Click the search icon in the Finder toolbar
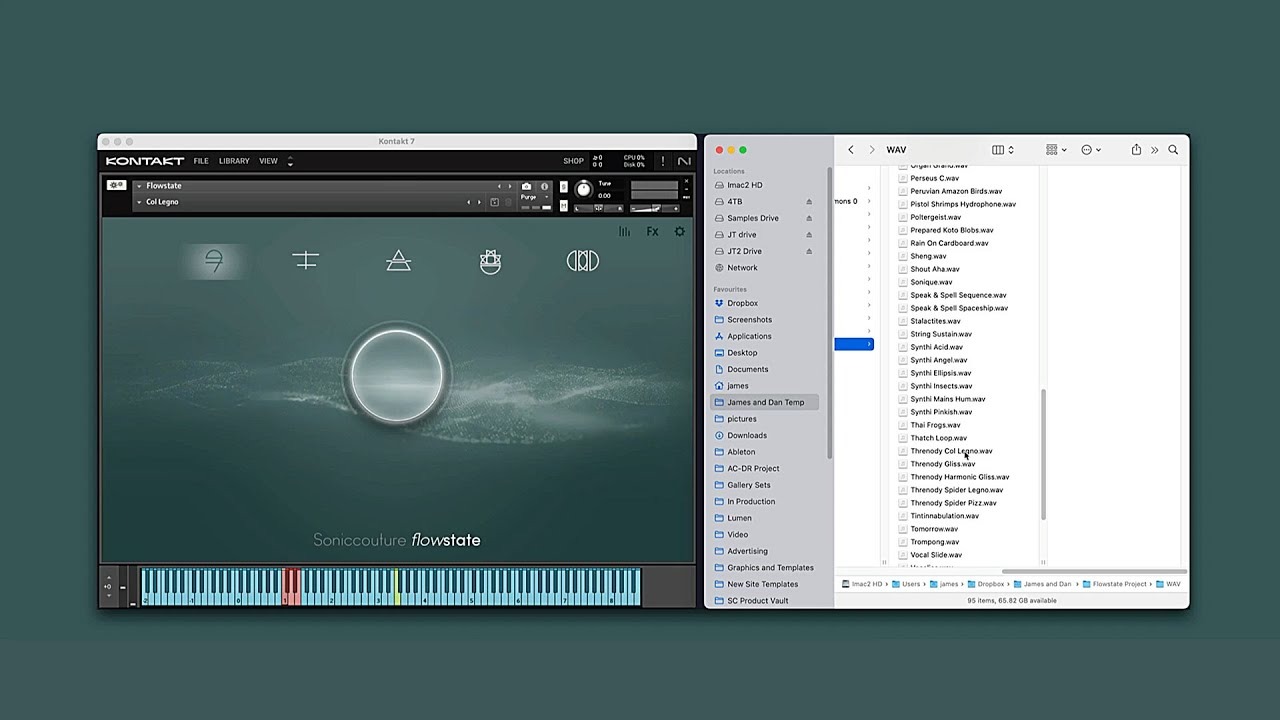 click(1173, 149)
